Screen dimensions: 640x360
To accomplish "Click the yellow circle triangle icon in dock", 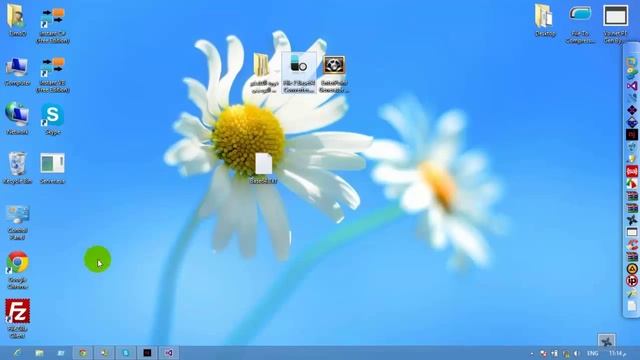I will pyautogui.click(x=632, y=269).
